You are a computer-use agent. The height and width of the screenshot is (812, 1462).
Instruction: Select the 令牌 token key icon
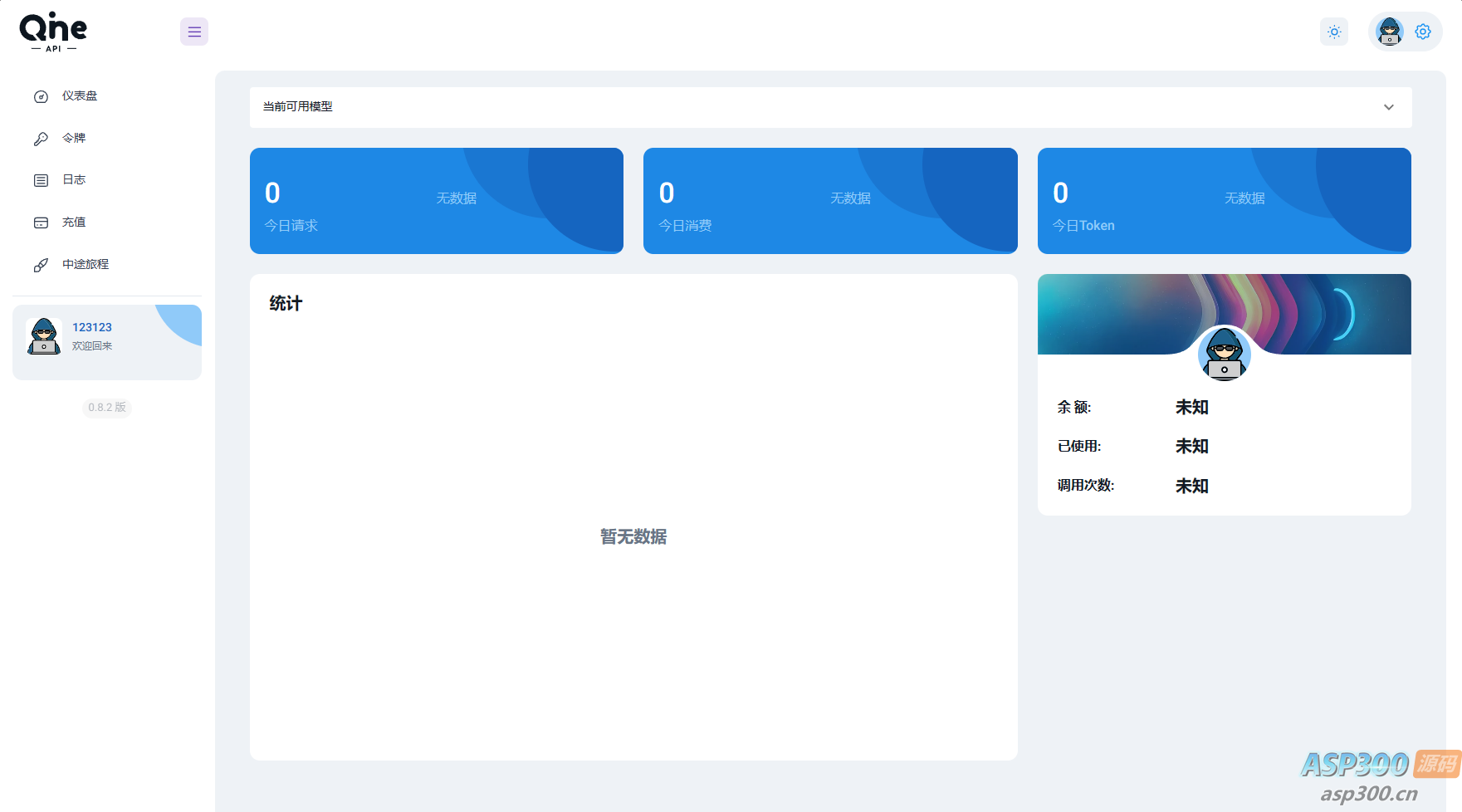(x=42, y=138)
